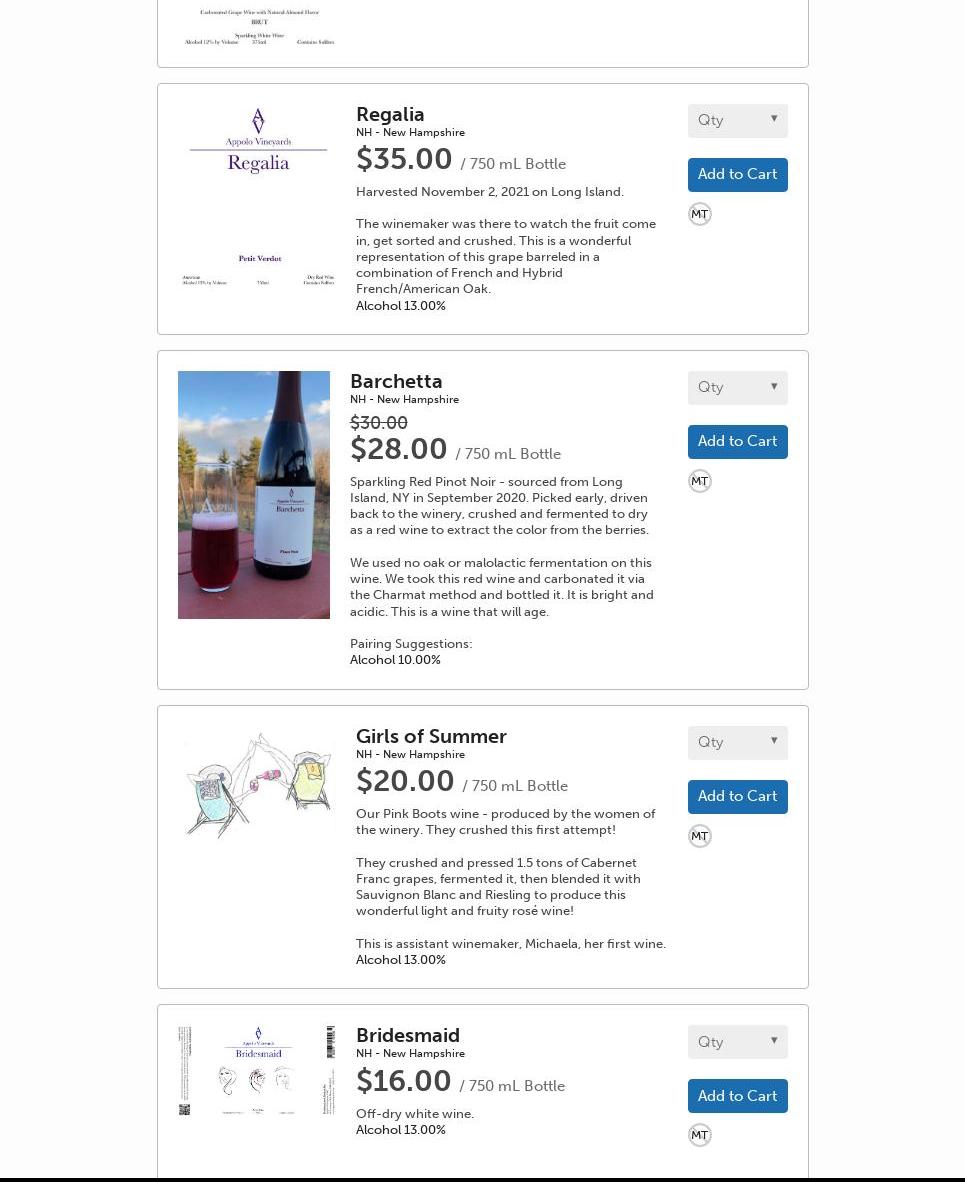Open the Girls of Summer illustration
This screenshot has height=1182, width=965.
pos(258,786)
